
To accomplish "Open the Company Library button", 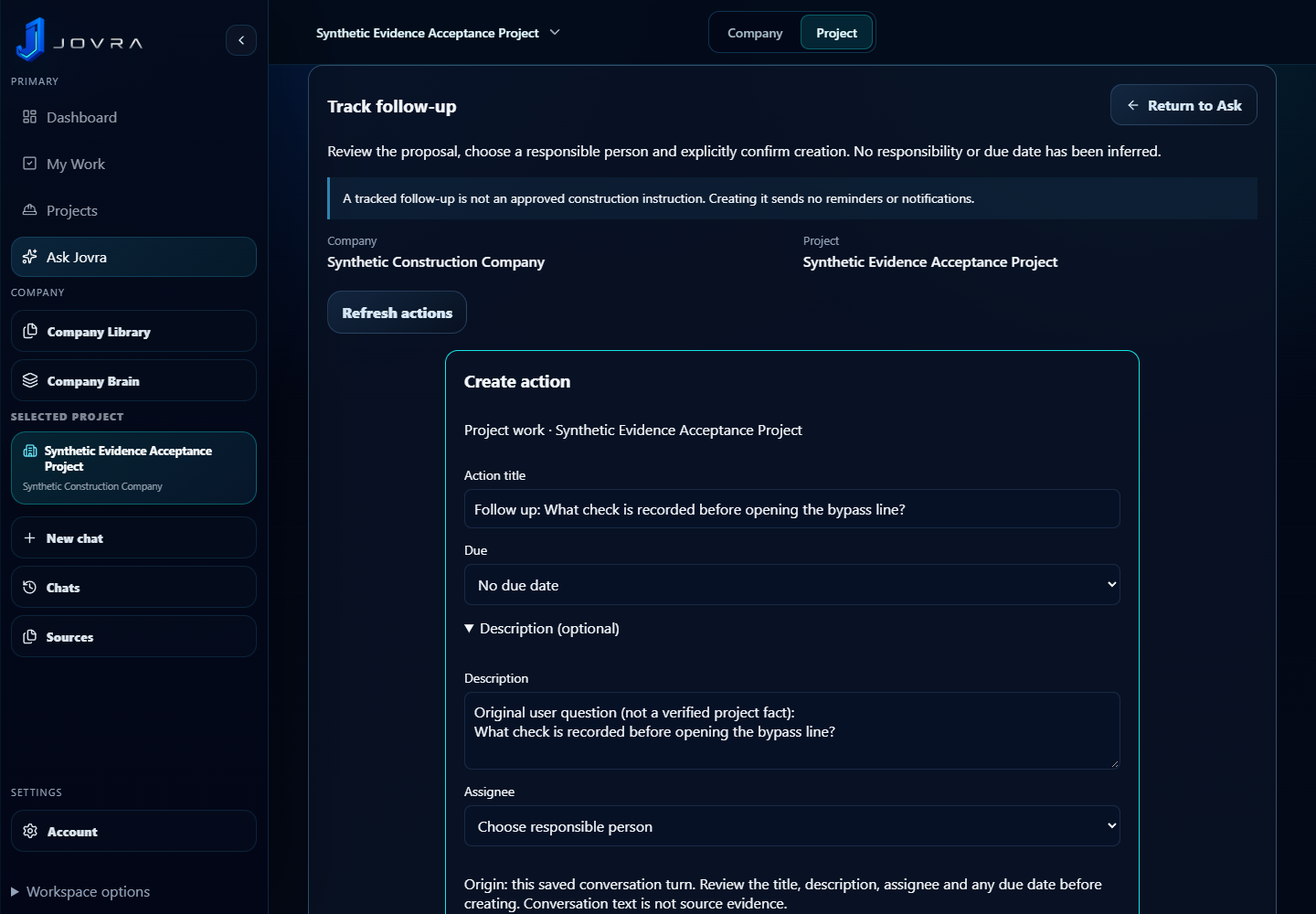I will click(x=133, y=331).
